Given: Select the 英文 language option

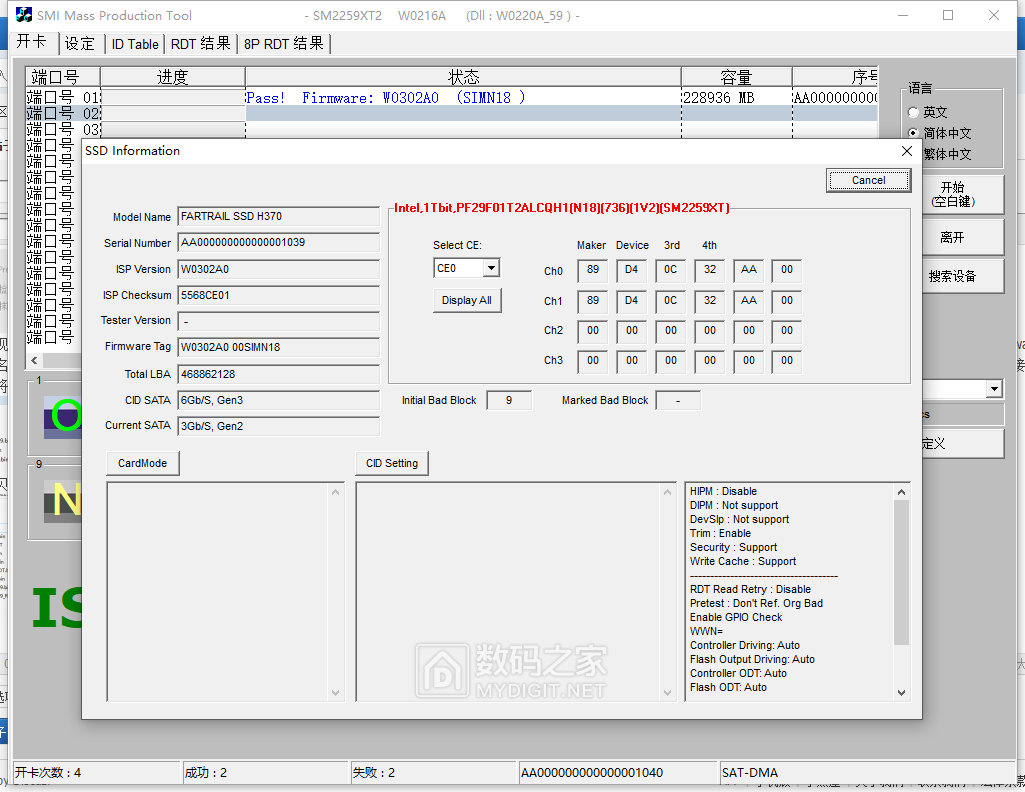Looking at the screenshot, I should point(914,112).
